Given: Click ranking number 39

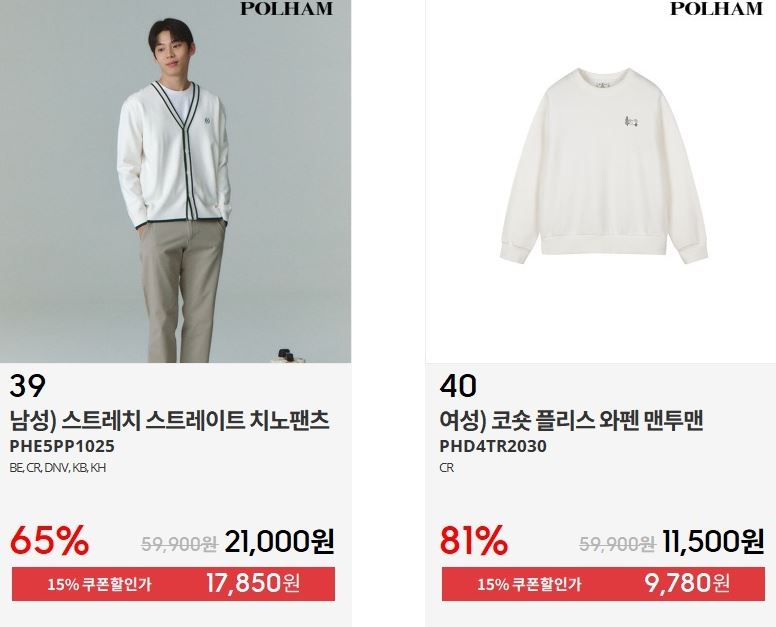Looking at the screenshot, I should point(27,386).
